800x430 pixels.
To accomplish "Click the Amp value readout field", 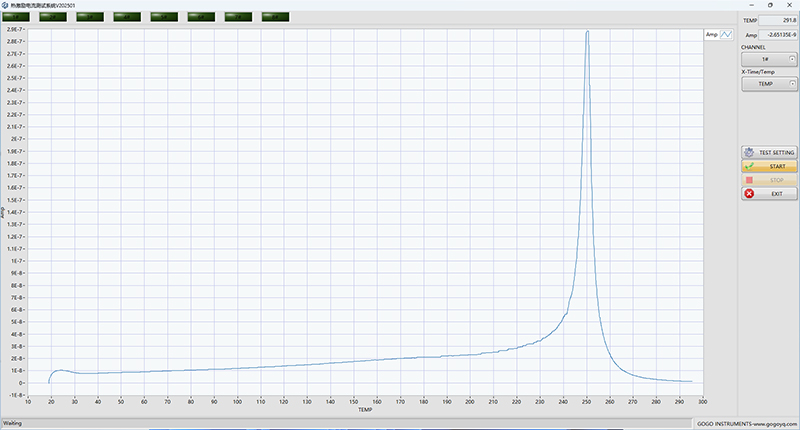I will pyautogui.click(x=776, y=35).
